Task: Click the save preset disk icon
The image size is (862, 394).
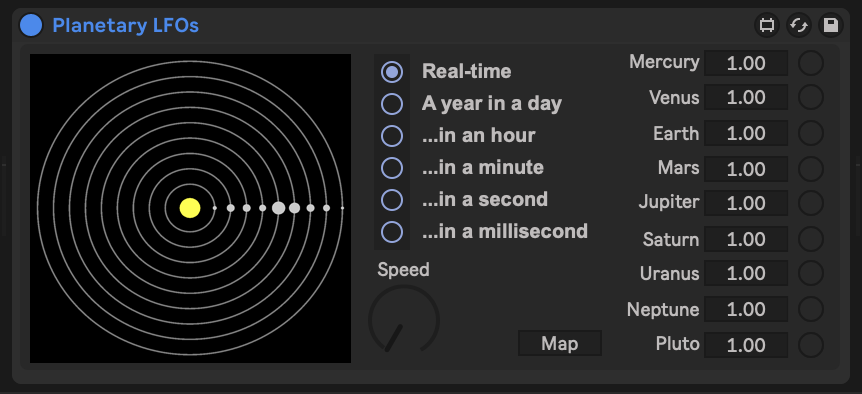Action: (x=831, y=25)
